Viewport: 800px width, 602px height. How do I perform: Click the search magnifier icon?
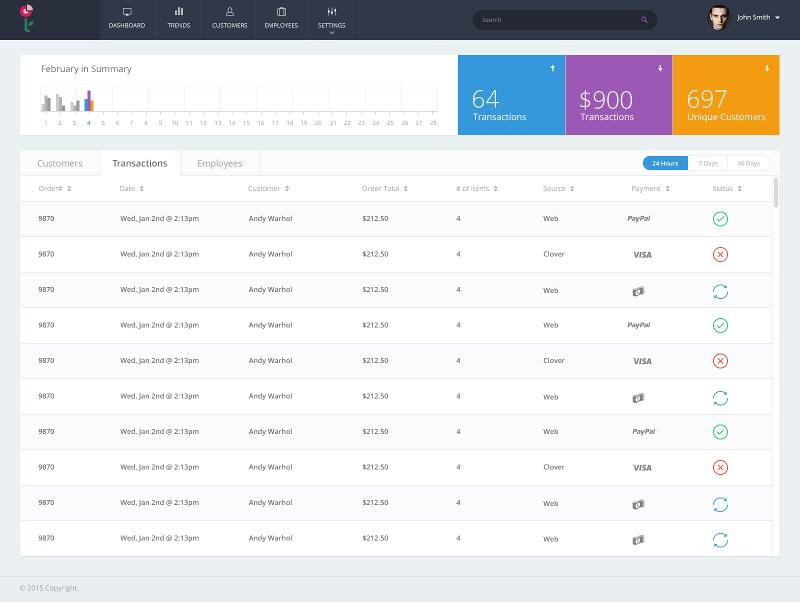(x=642, y=19)
